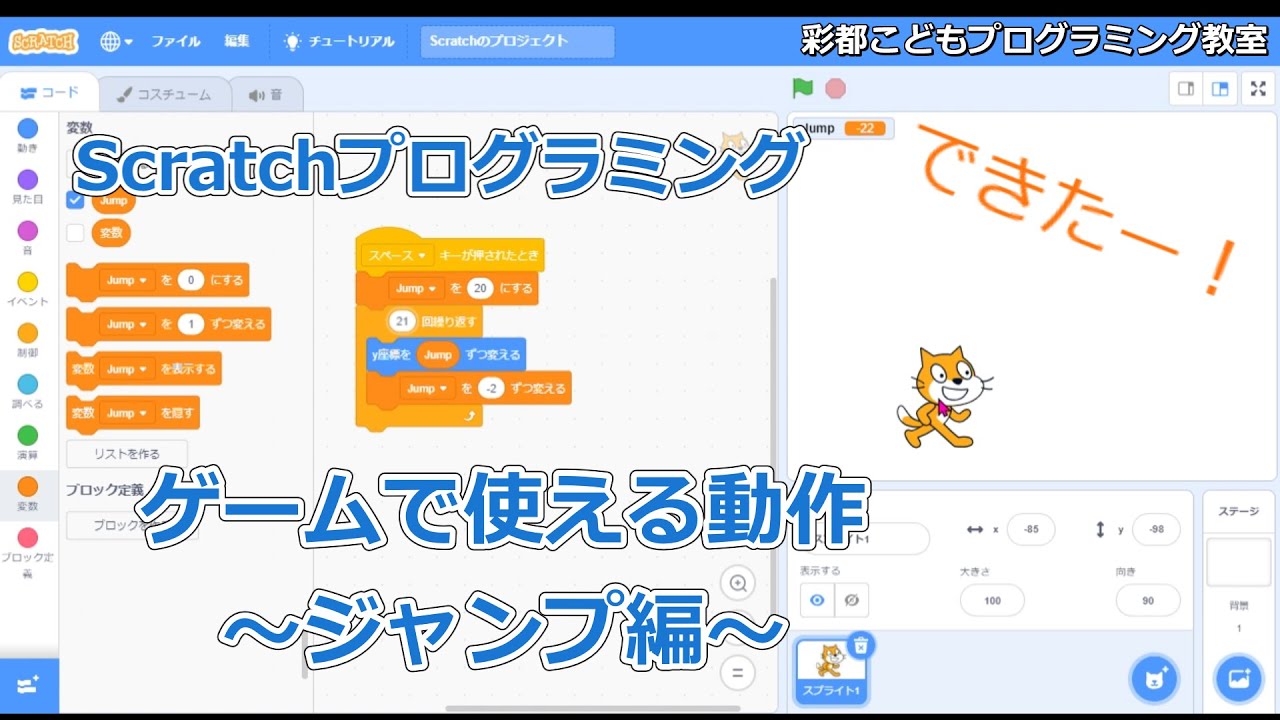Select the イベント block category
1280x720 pixels.
tap(28, 289)
